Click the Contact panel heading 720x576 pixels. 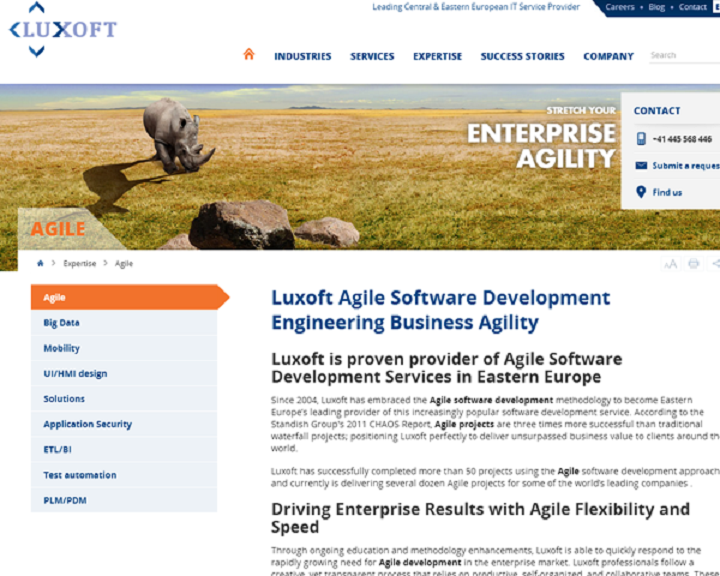point(657,111)
